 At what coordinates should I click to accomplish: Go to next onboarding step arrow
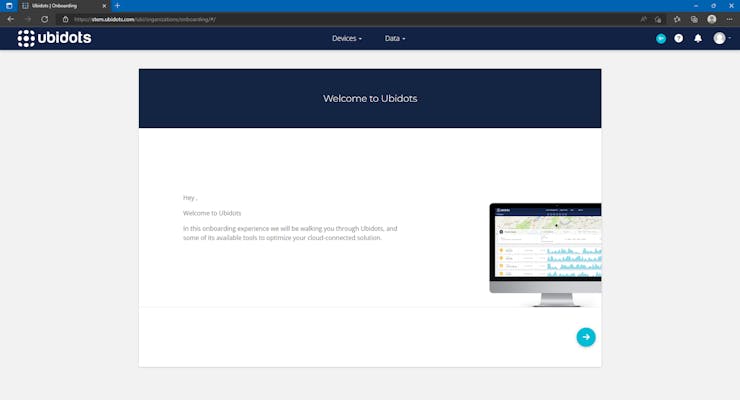(586, 337)
